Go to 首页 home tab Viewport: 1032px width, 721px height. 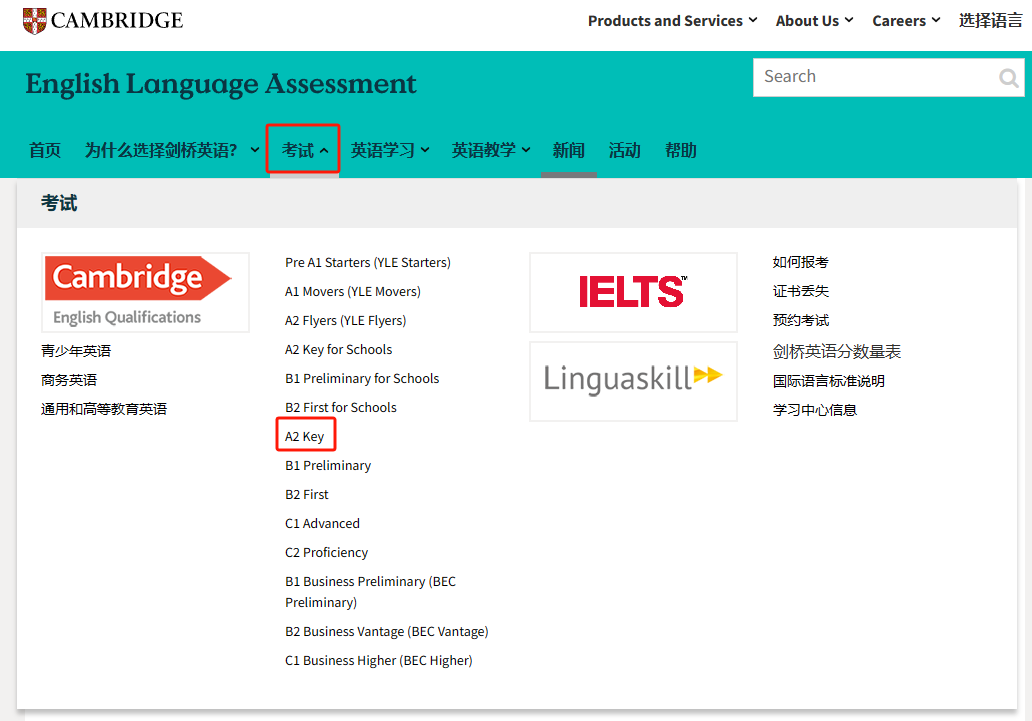click(45, 150)
